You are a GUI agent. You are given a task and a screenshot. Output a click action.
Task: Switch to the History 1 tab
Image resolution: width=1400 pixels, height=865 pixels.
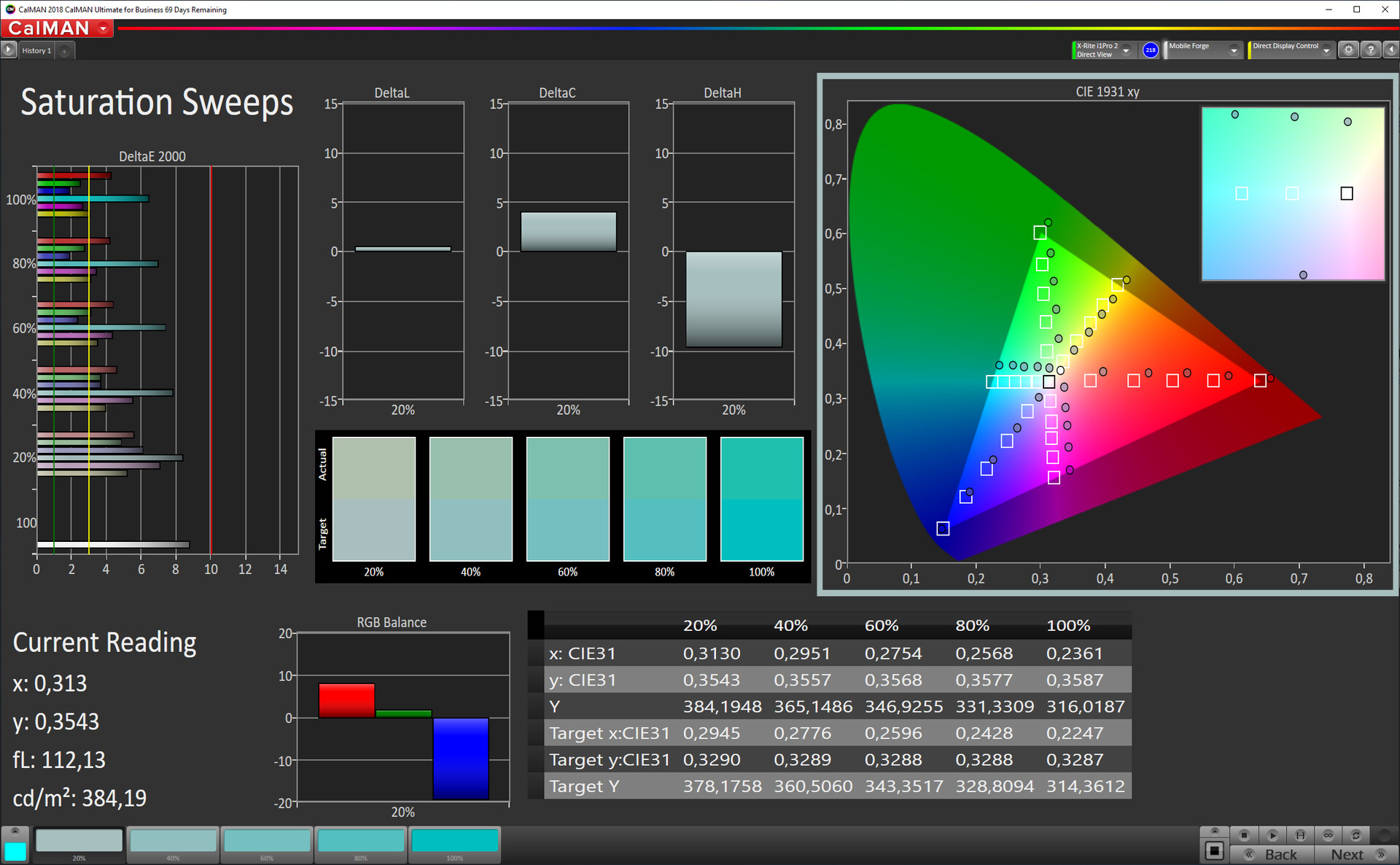click(x=36, y=50)
